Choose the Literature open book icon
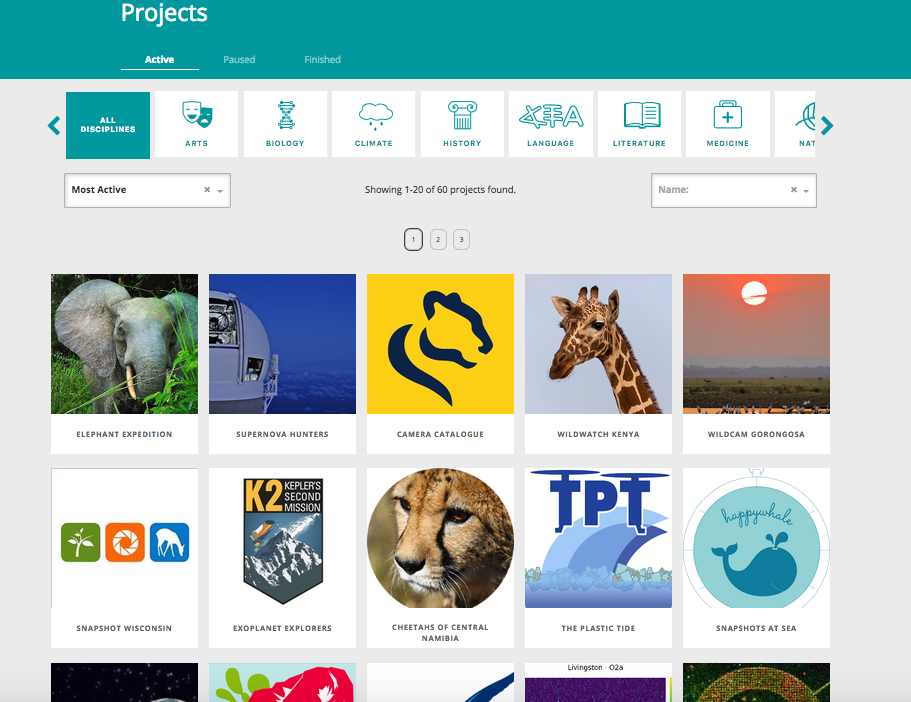911x702 pixels. [641, 114]
